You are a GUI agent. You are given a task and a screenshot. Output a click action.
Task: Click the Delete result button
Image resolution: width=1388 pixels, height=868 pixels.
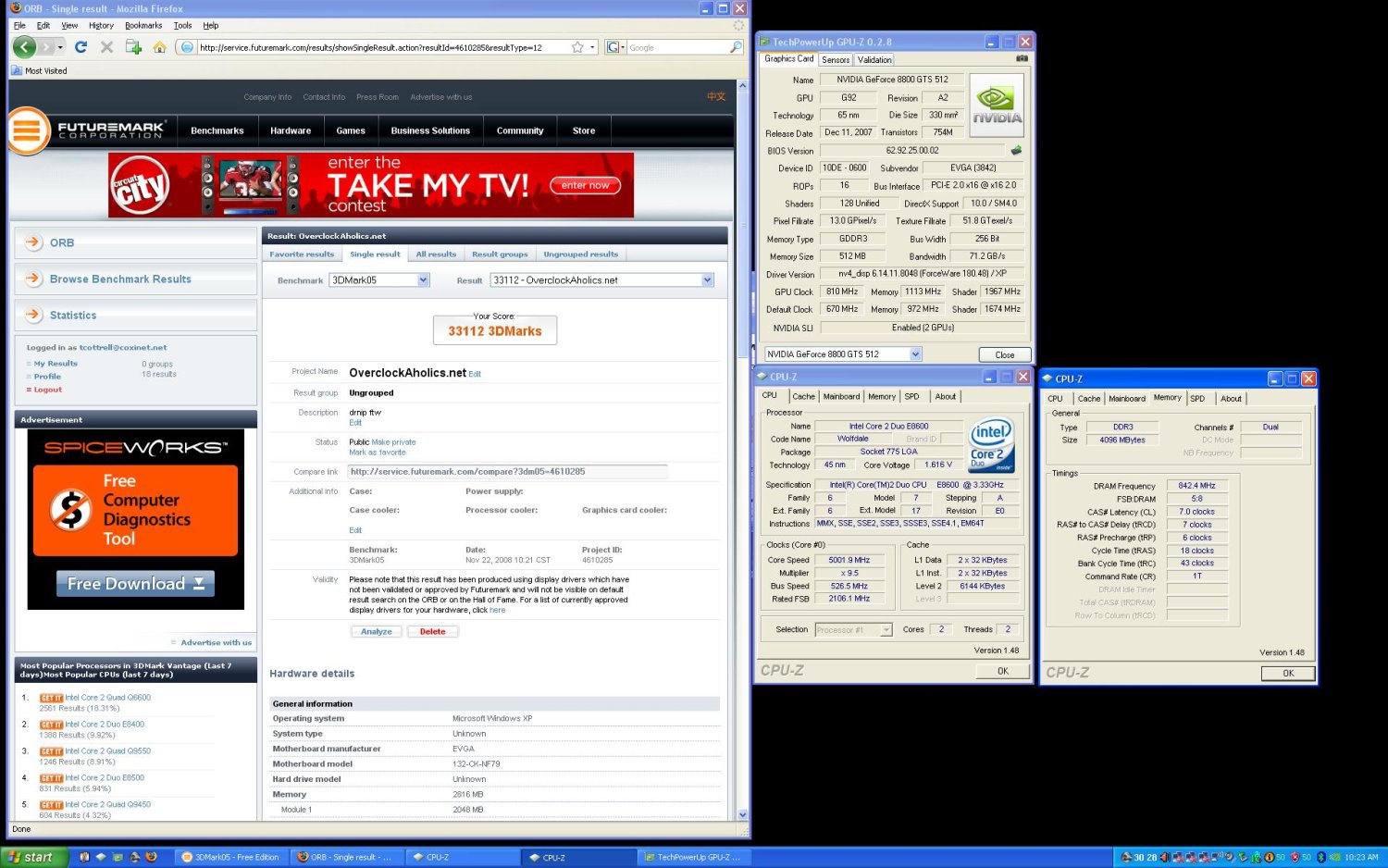pyautogui.click(x=432, y=631)
